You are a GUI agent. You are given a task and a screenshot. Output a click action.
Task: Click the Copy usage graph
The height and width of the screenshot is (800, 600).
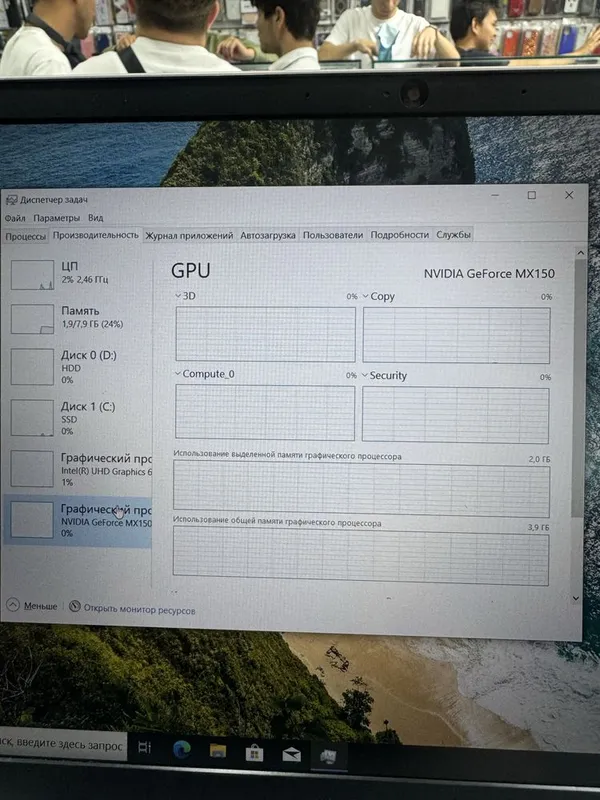point(456,335)
